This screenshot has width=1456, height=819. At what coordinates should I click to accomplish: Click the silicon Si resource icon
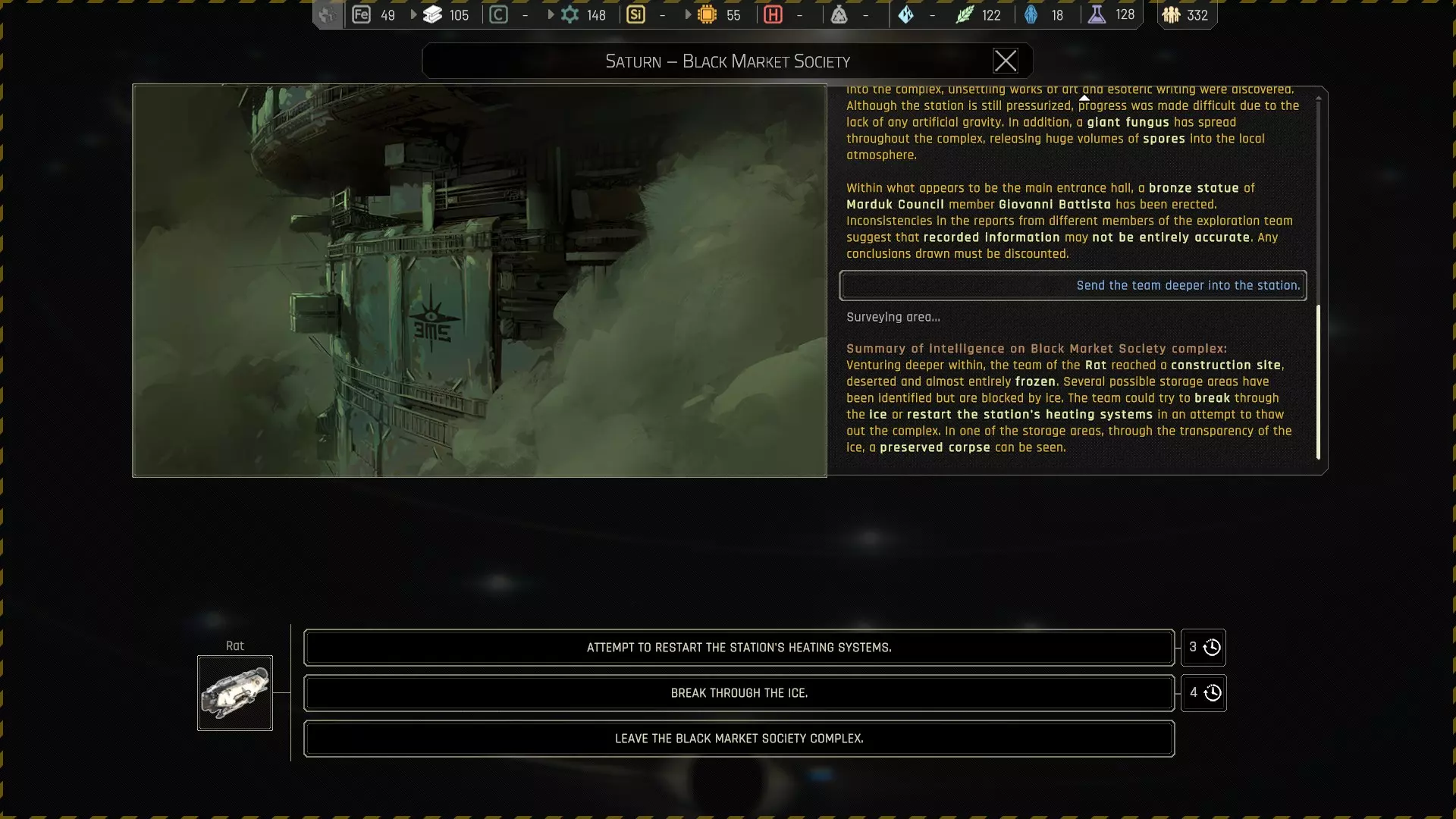635,14
